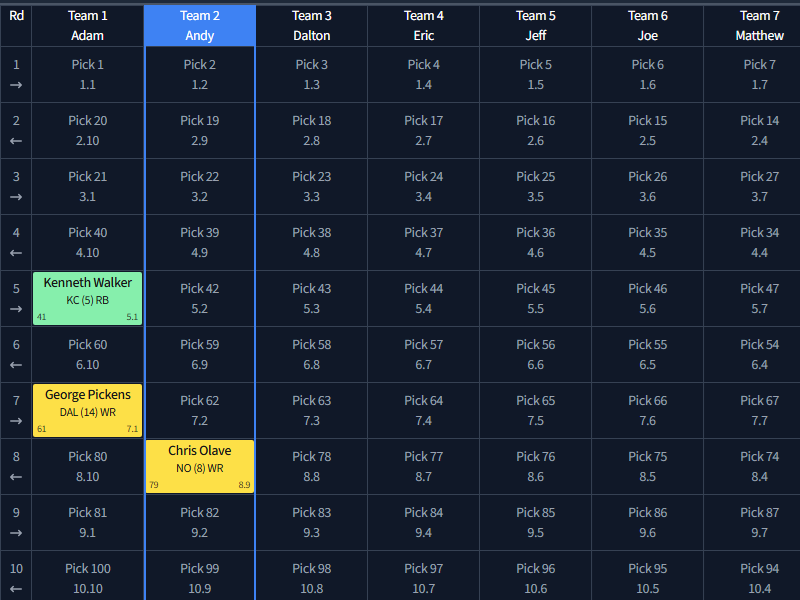The image size is (800, 600).
Task: Choose the Pick 100 cell 10.10
Action: [88, 578]
